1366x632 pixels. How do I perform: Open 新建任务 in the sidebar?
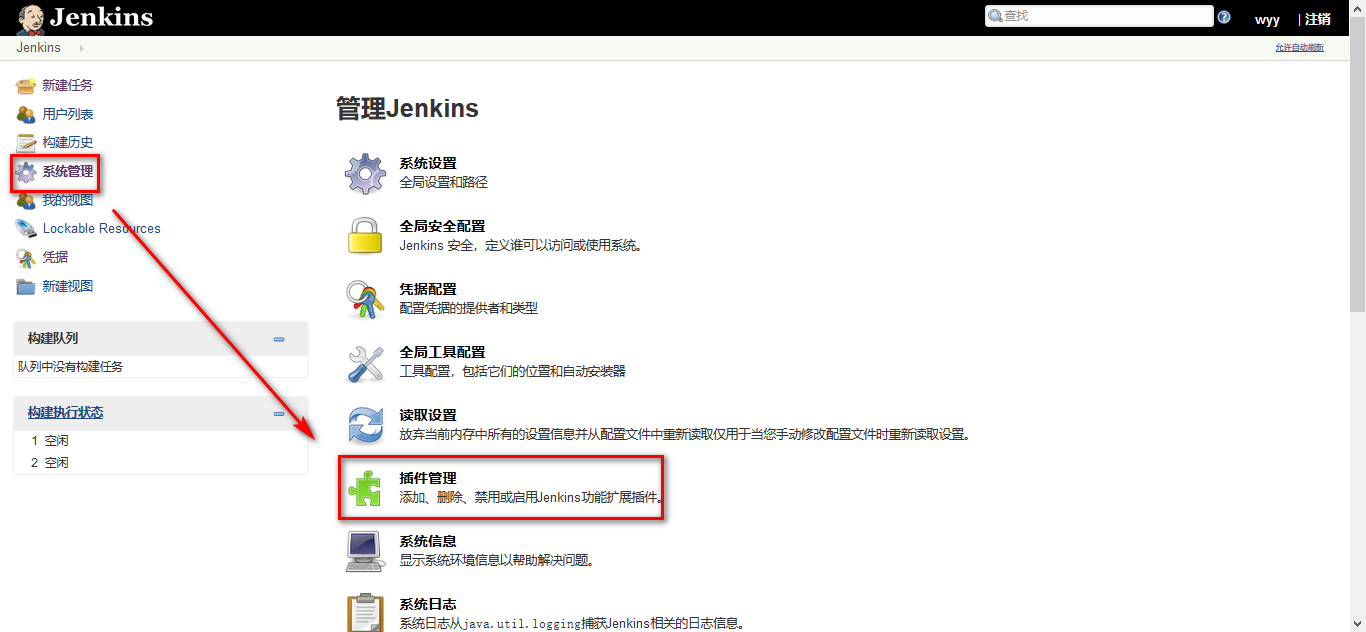(67, 86)
